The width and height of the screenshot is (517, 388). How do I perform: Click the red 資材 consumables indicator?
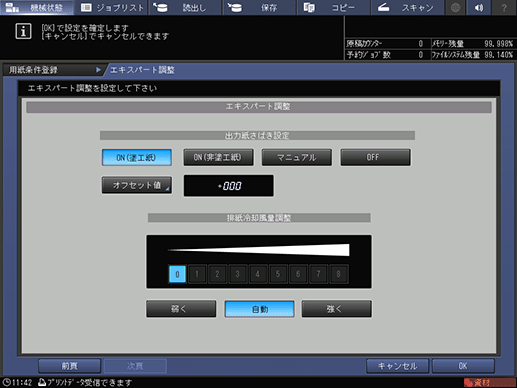click(x=489, y=383)
